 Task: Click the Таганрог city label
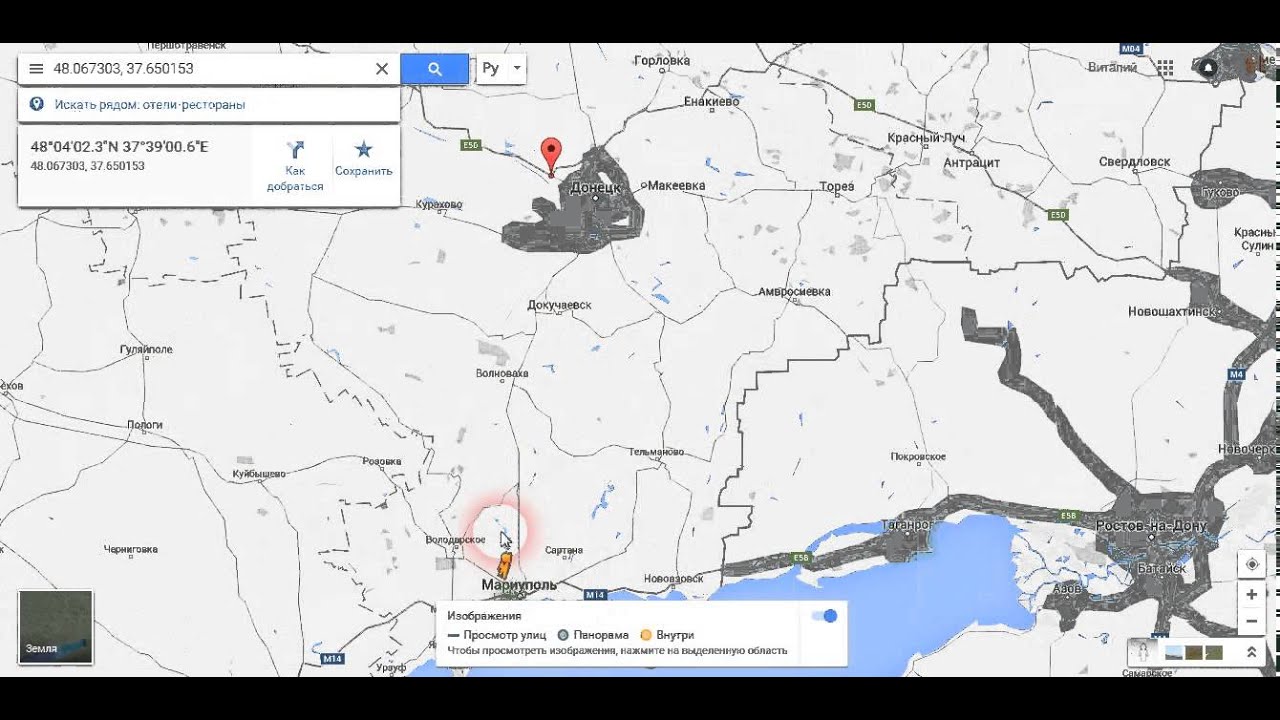pyautogui.click(x=907, y=524)
